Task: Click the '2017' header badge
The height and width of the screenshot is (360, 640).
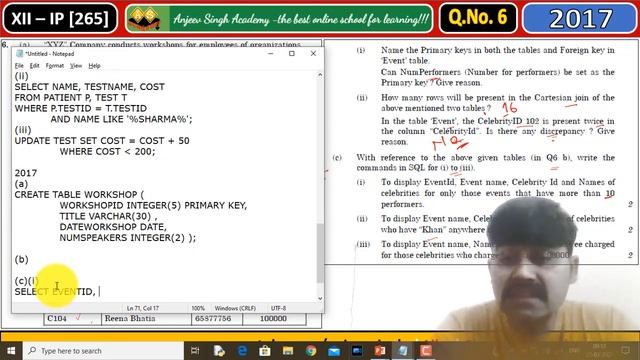Action: [x=580, y=19]
